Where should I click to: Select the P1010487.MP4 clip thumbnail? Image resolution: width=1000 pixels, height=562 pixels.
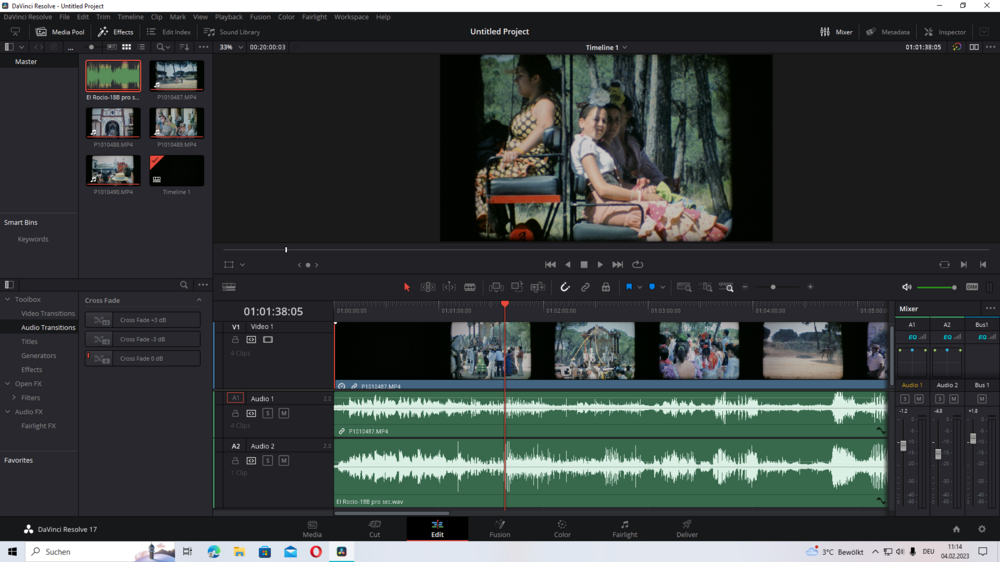177,76
